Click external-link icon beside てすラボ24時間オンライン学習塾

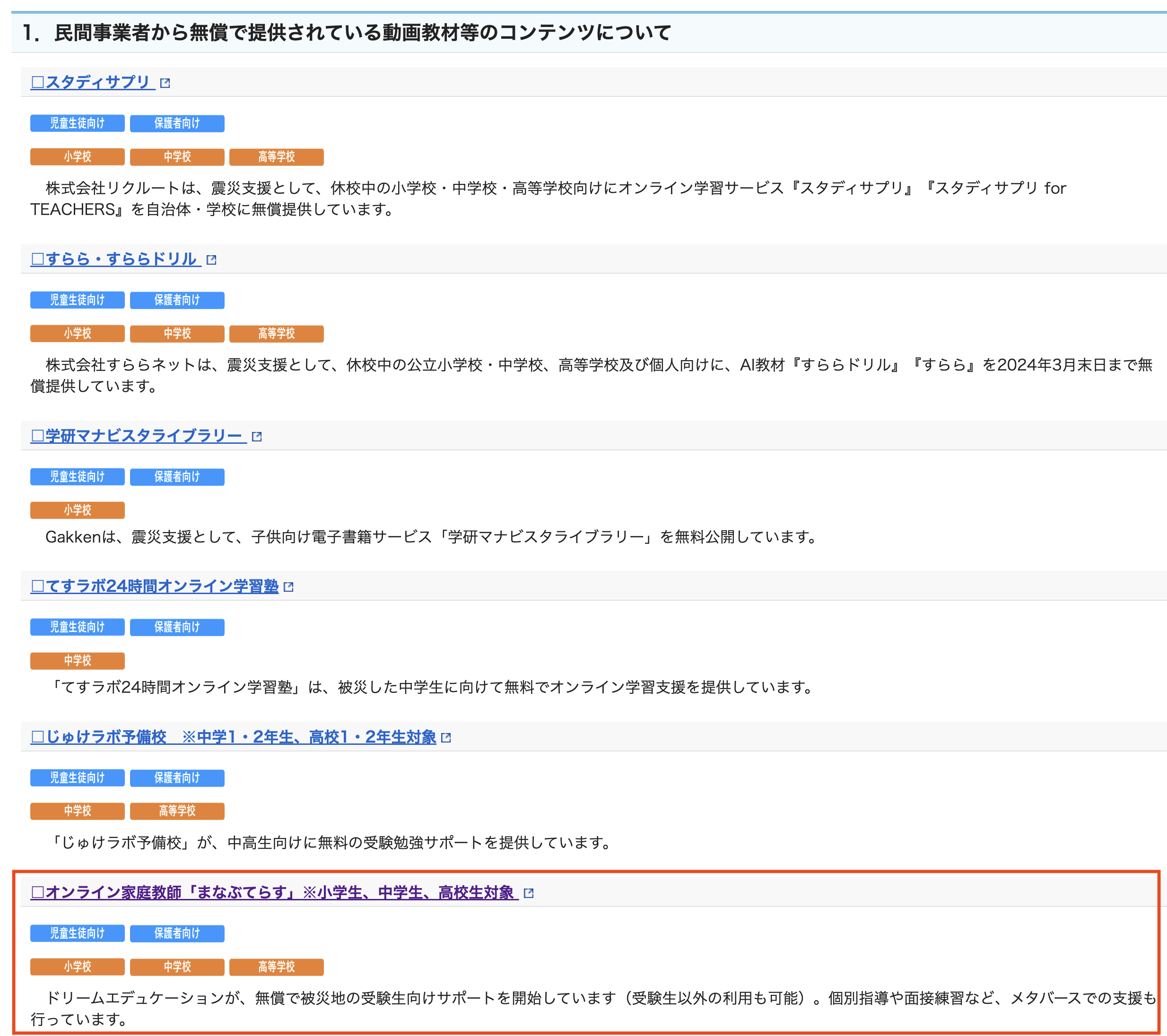288,587
